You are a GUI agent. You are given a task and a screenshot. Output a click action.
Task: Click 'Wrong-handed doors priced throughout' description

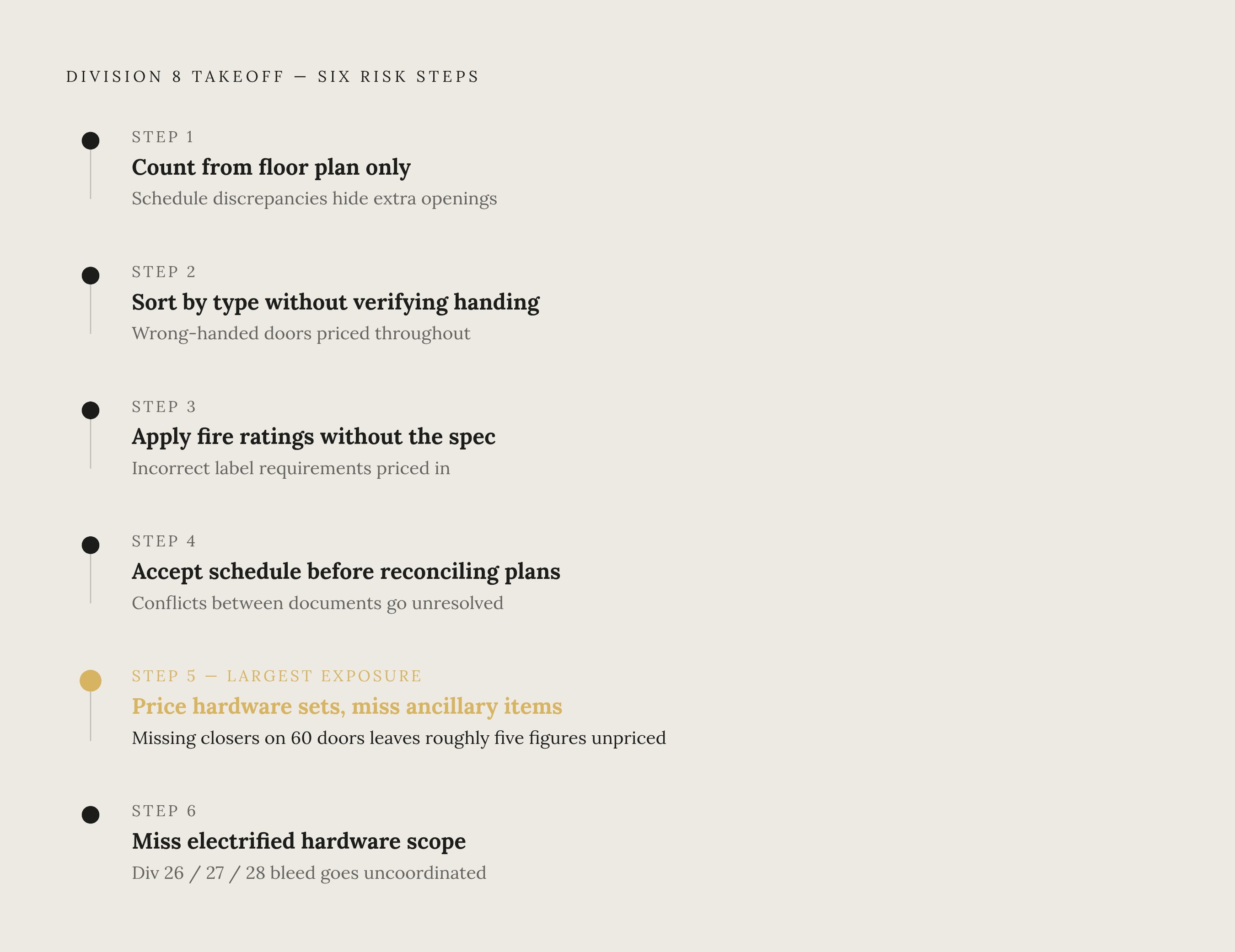point(301,333)
